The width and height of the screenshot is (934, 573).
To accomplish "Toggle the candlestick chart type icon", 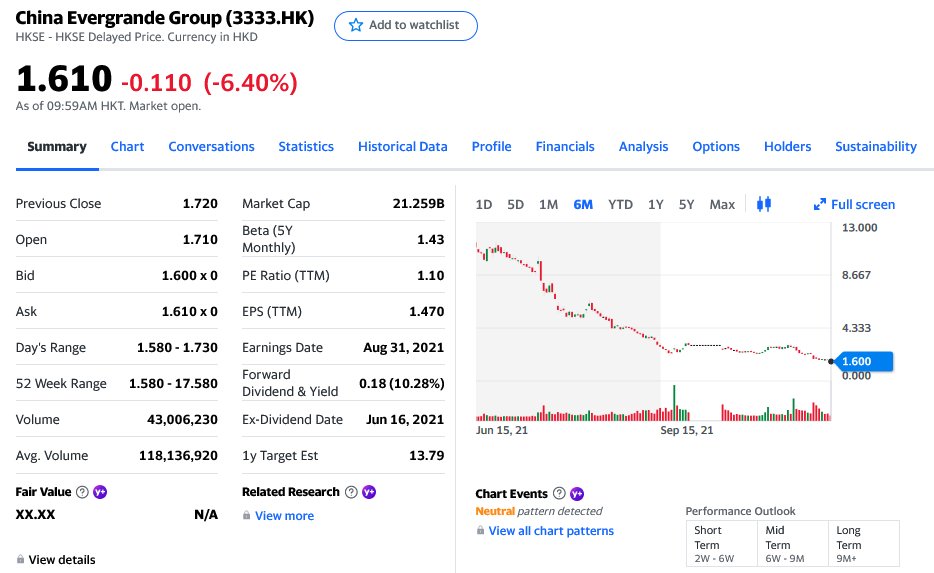I will point(764,204).
